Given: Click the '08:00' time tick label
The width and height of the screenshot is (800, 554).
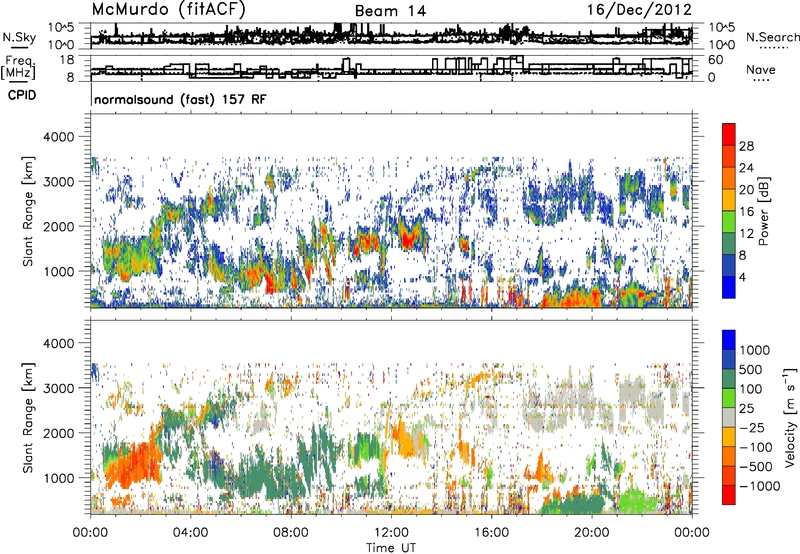Looking at the screenshot, I should point(291,533).
